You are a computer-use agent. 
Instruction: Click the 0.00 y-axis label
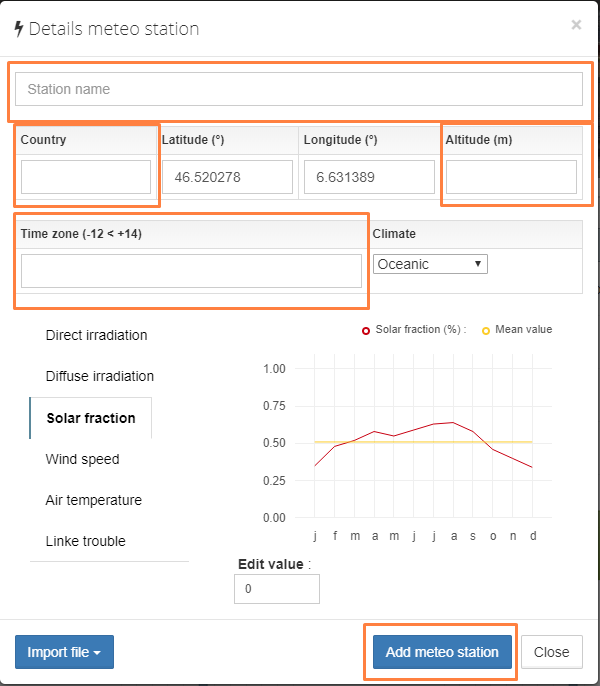coord(274,518)
